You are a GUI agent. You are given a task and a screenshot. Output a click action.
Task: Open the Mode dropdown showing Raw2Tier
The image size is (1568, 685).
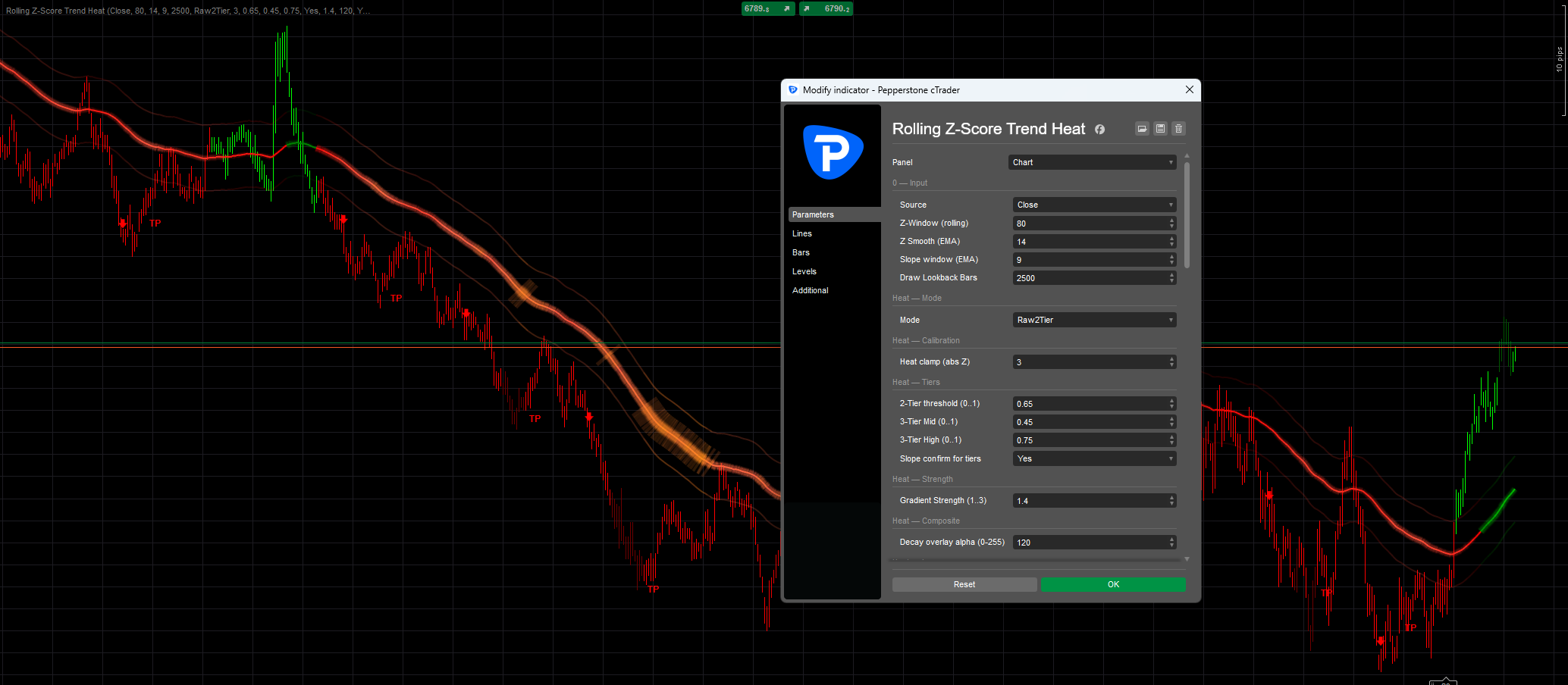tap(1094, 319)
